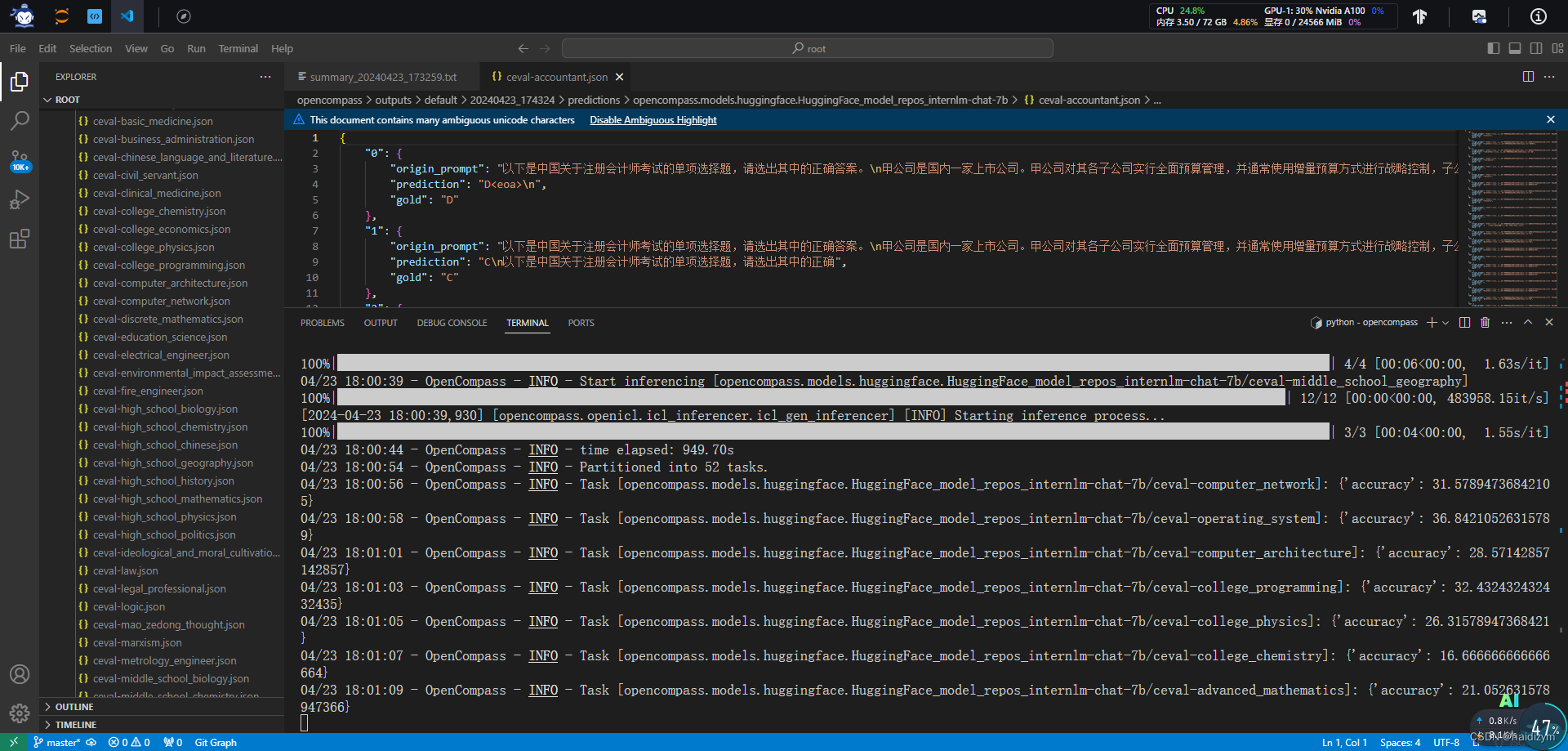Viewport: 1568px width, 751px height.
Task: Open editor More Actions ellipsis
Action: pyautogui.click(x=1549, y=76)
